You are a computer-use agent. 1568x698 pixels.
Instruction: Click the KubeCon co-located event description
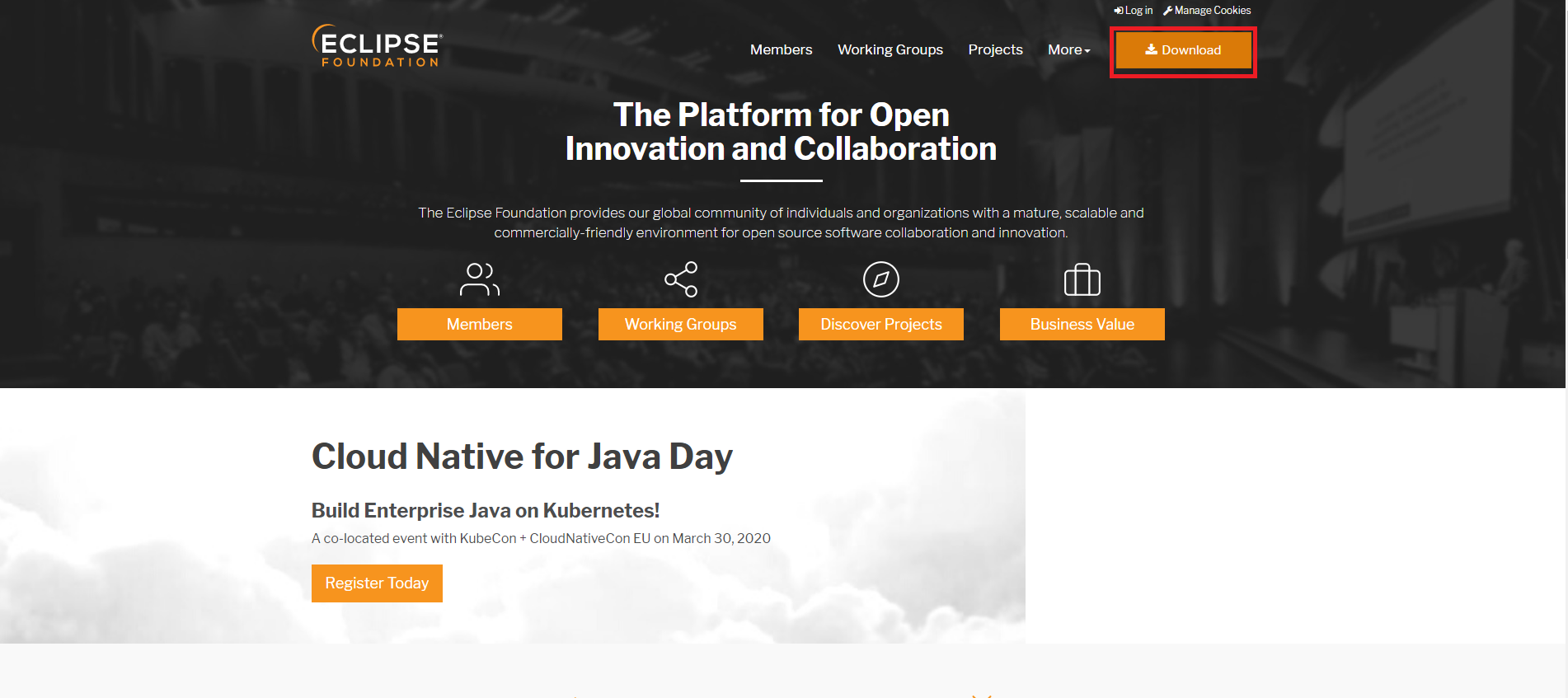click(541, 538)
